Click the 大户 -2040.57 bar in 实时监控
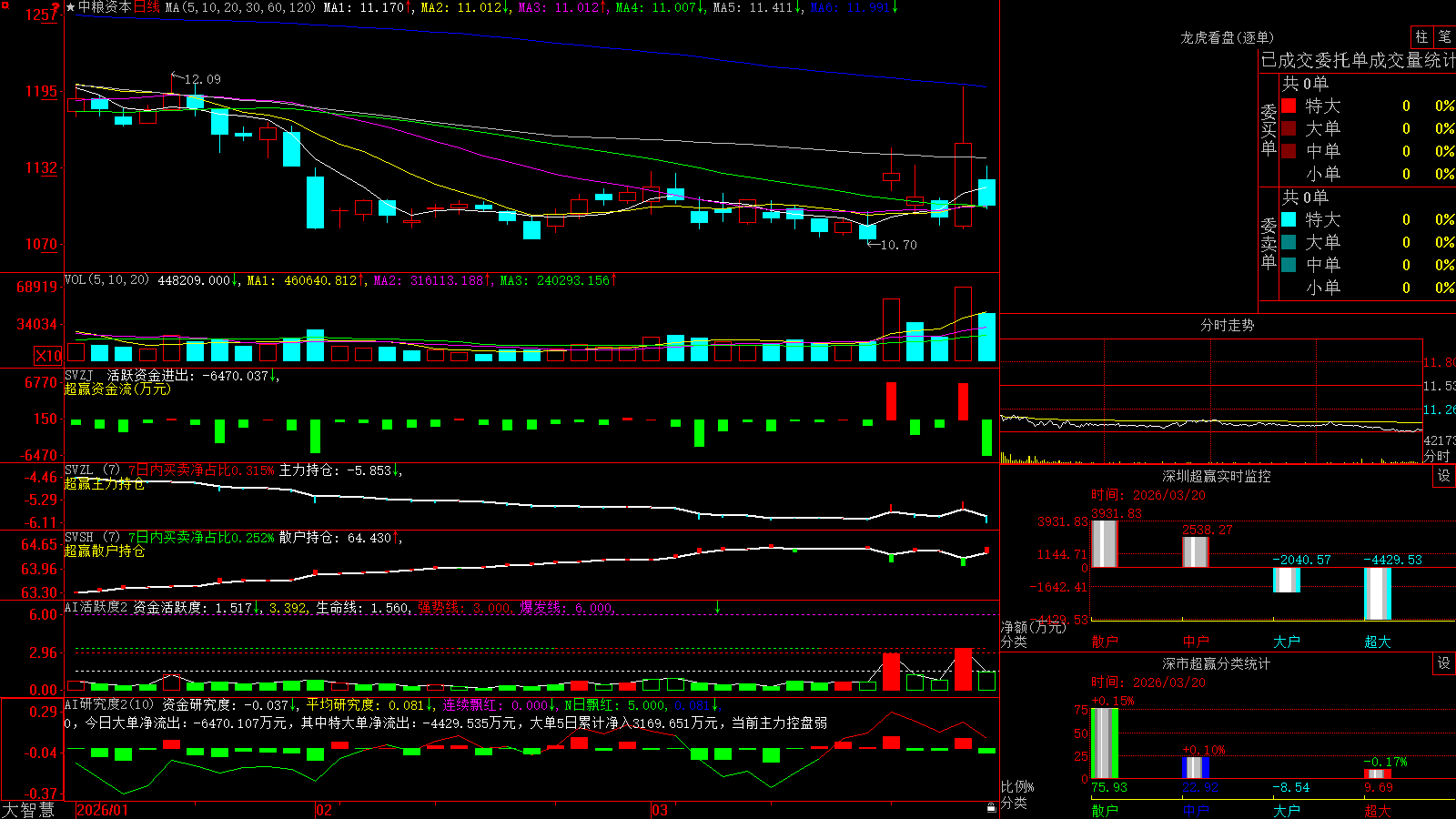Viewport: 1456px width, 819px height. (x=1286, y=580)
